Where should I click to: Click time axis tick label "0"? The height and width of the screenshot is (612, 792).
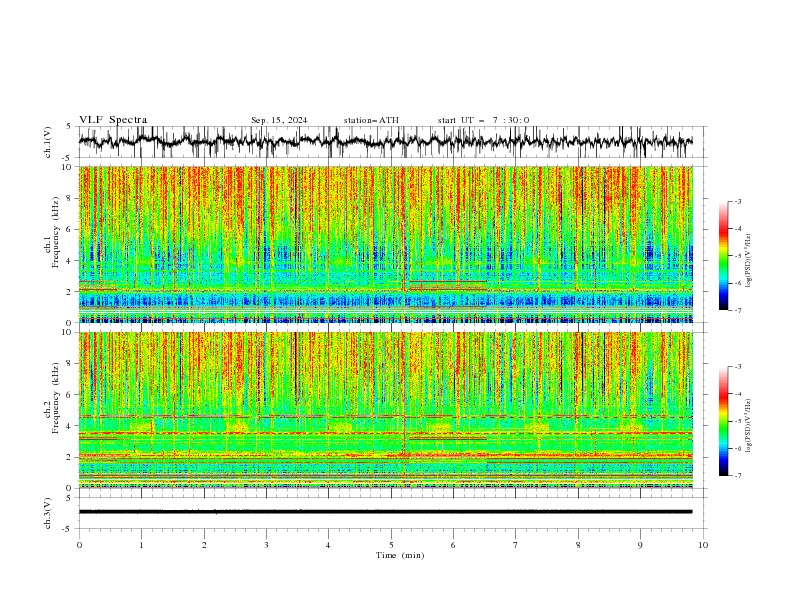[x=79, y=545]
